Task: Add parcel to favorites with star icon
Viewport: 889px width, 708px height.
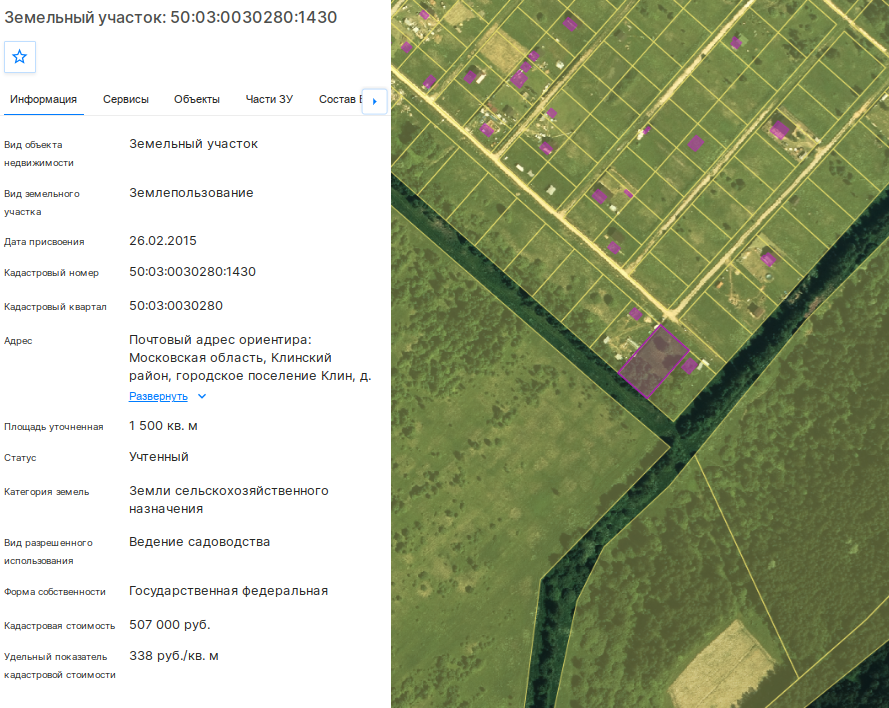Action: click(x=20, y=57)
